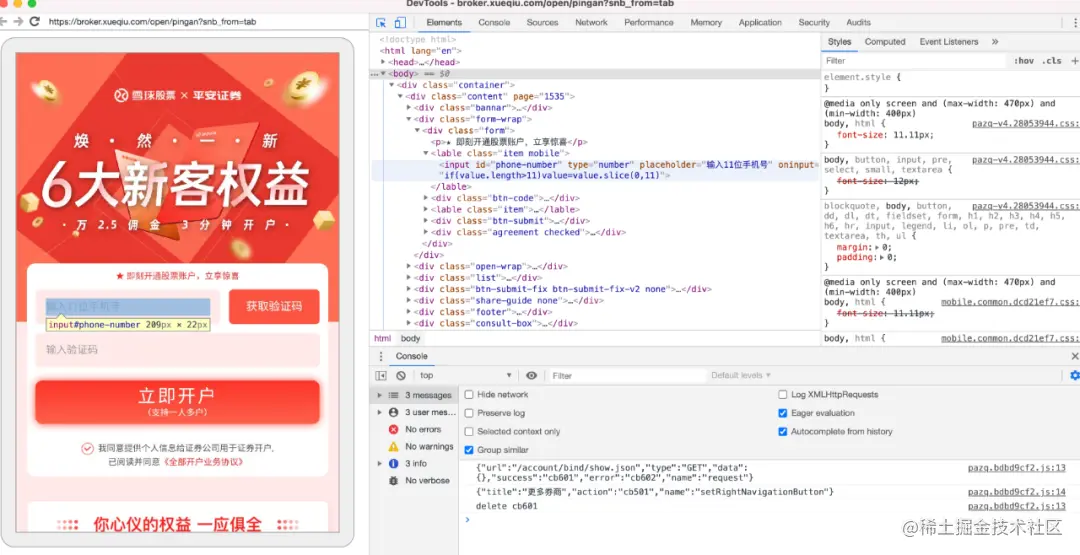Image resolution: width=1080 pixels, height=555 pixels.
Task: Open the Application panel tab
Action: click(760, 23)
